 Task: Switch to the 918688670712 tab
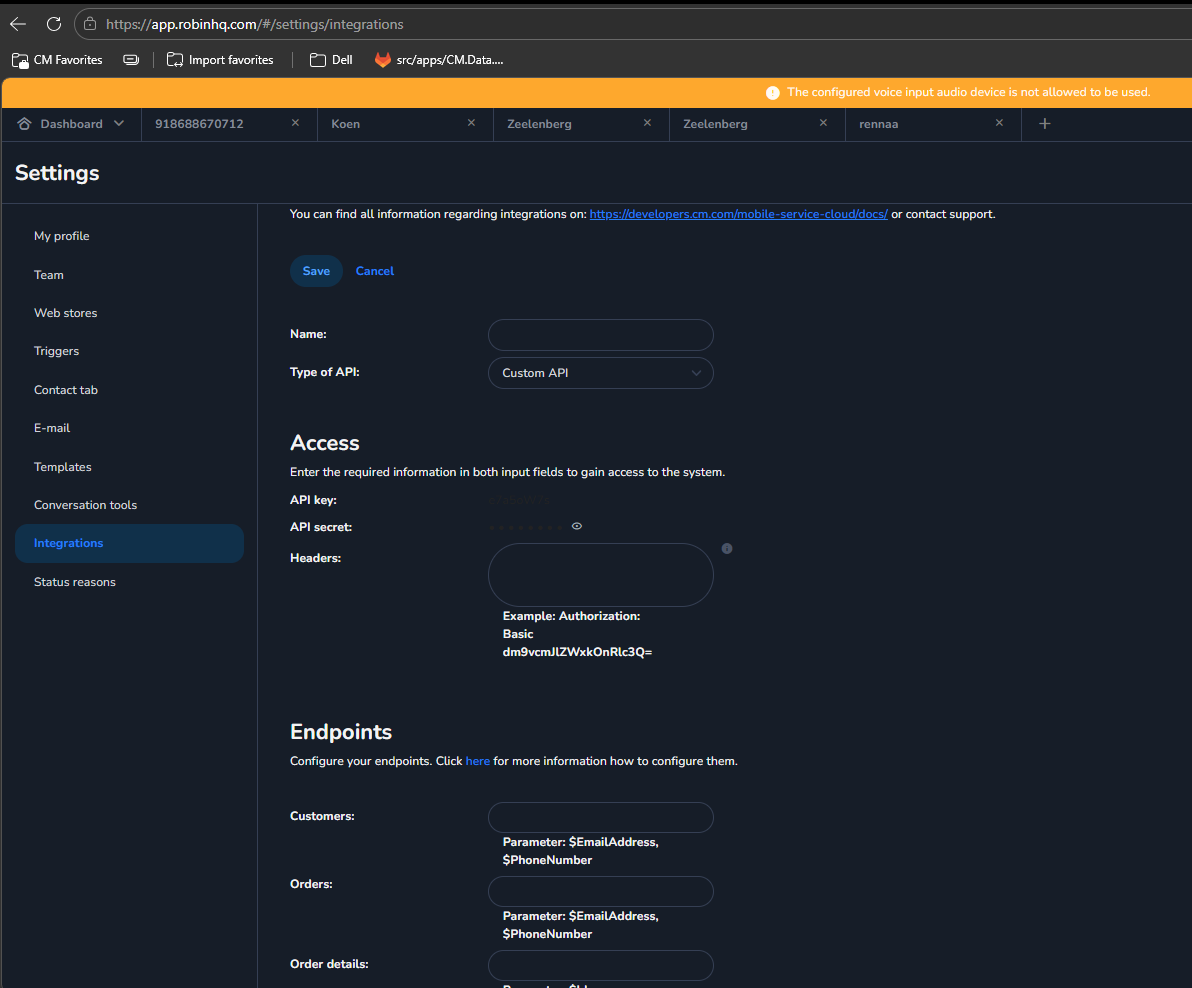click(x=199, y=124)
